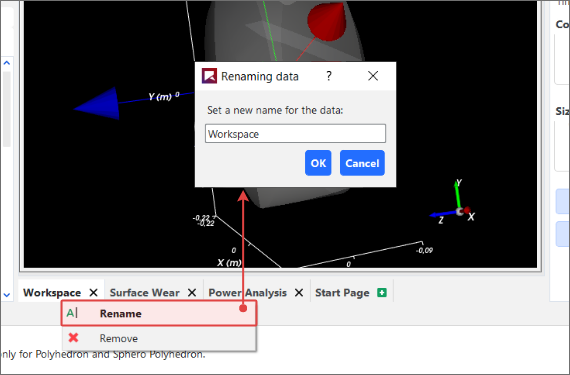
Task: Cancel the Renaming data dialog
Action: (362, 163)
